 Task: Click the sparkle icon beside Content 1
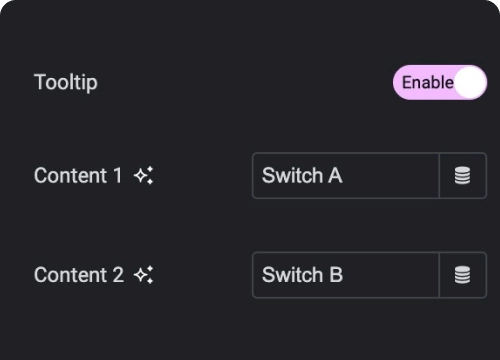(144, 175)
